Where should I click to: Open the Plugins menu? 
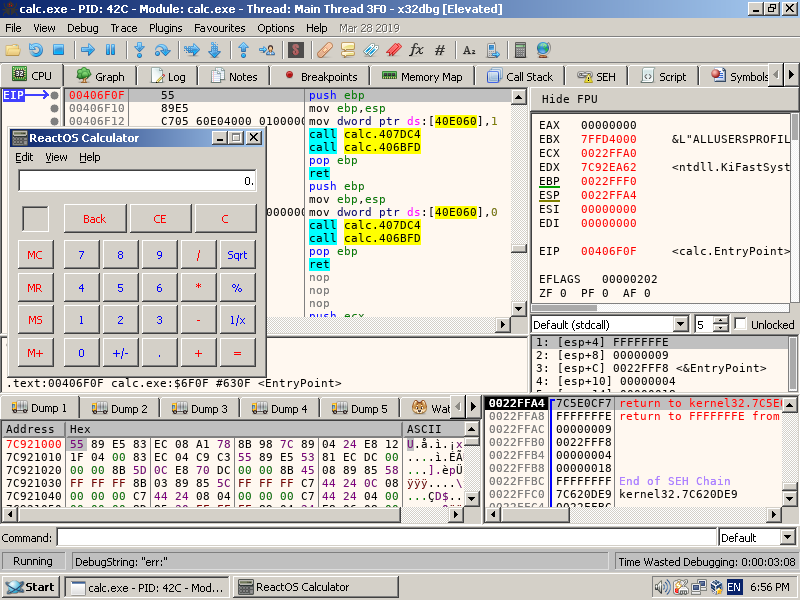pyautogui.click(x=166, y=28)
